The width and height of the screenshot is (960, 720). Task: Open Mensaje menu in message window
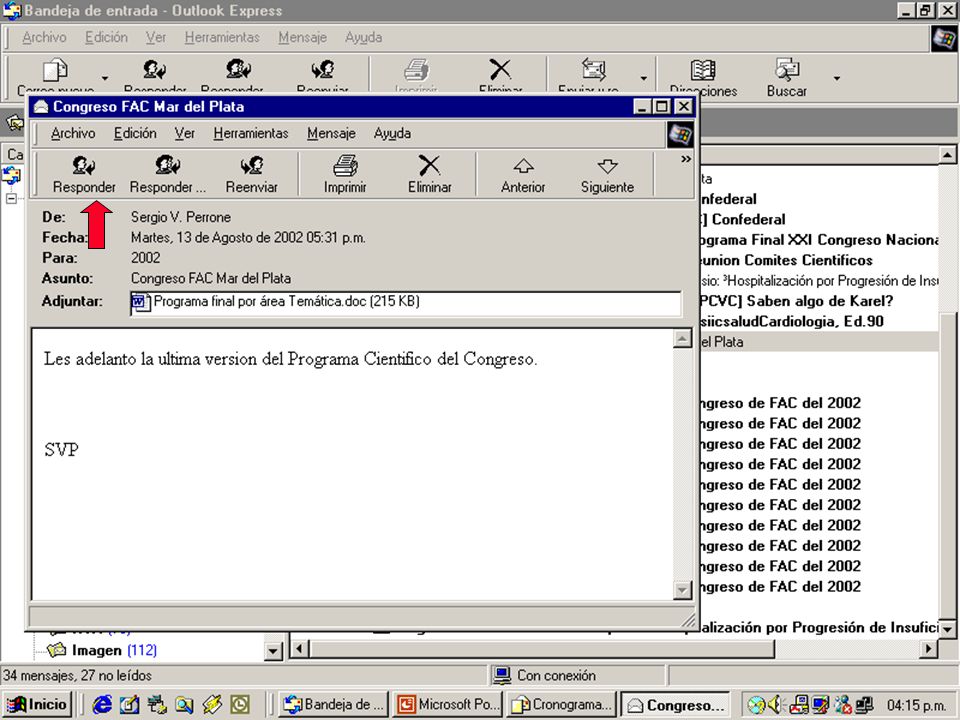tap(331, 133)
